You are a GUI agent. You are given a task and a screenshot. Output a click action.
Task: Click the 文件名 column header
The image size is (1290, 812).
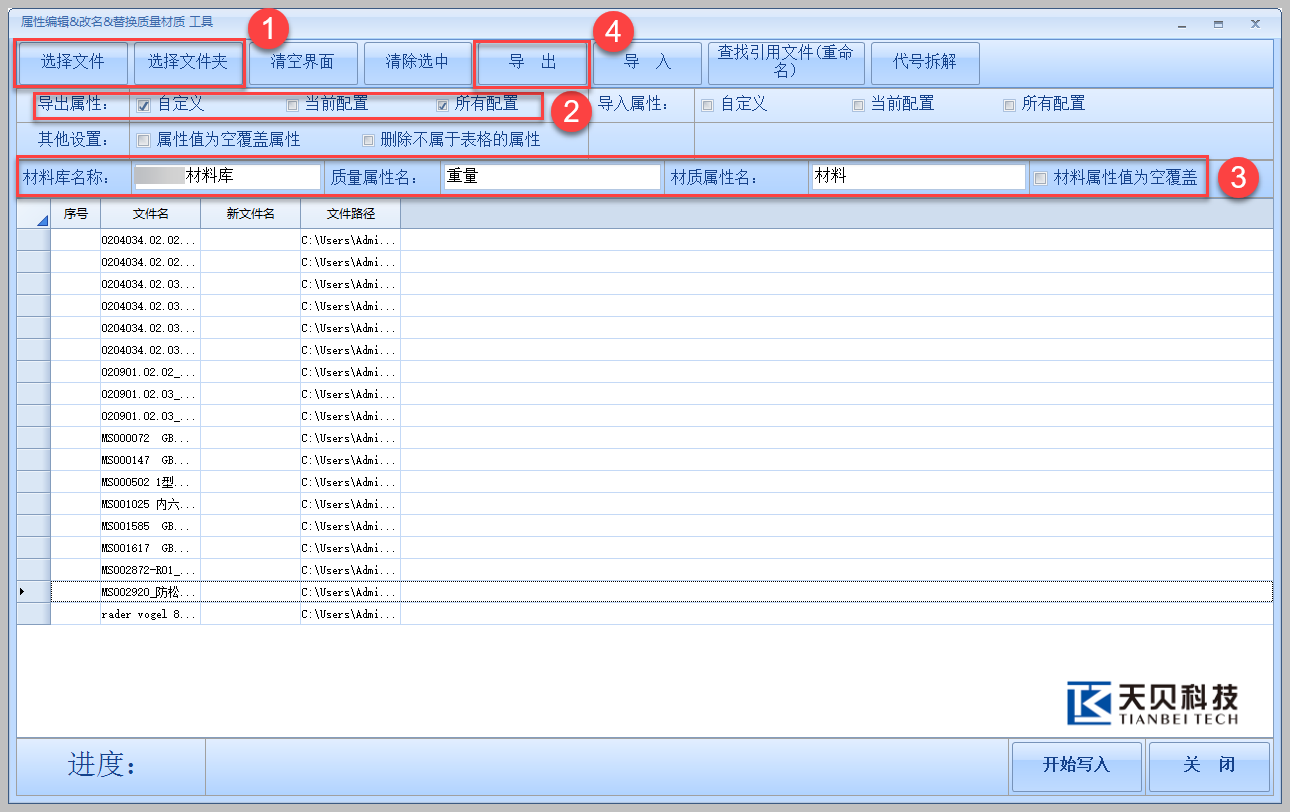click(x=150, y=214)
